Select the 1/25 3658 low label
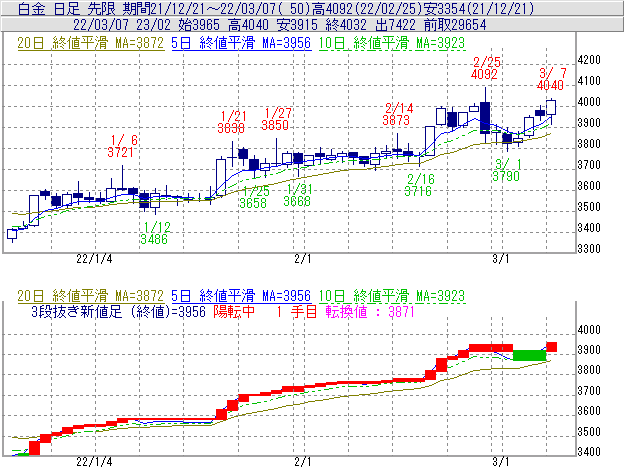Screen dimensions: 624x475 254,197
